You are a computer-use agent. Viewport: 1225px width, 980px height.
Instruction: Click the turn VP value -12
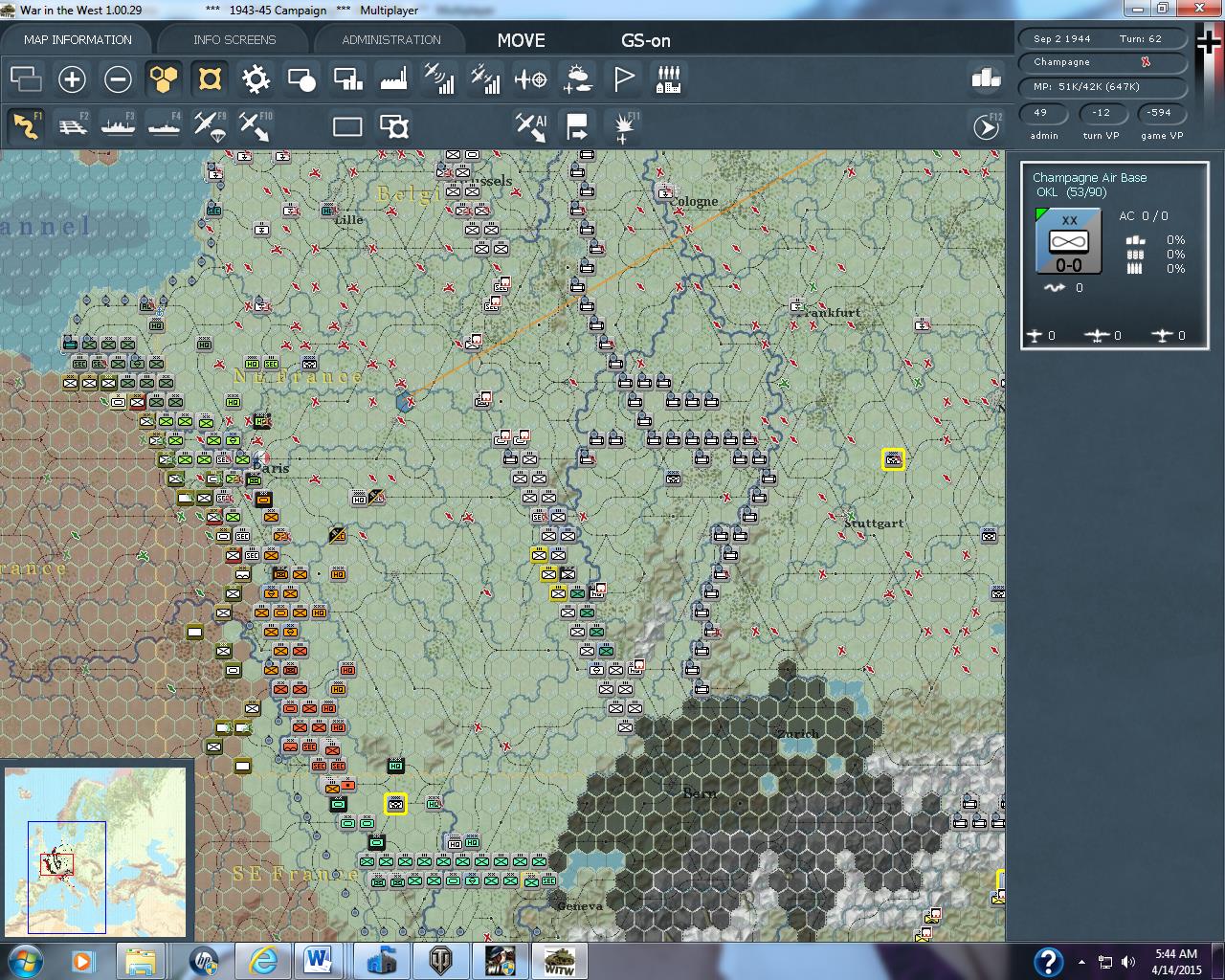pos(1102,113)
